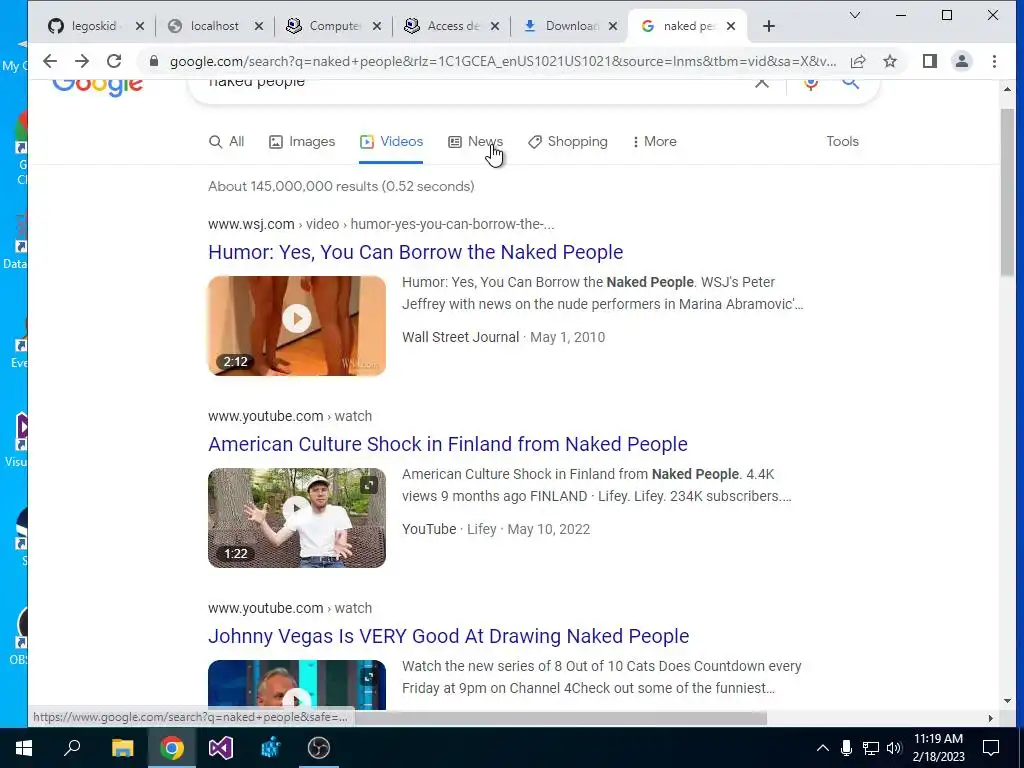Play the Johnny Vegas video thumbnail
This screenshot has width=1024, height=768.
coord(296,684)
